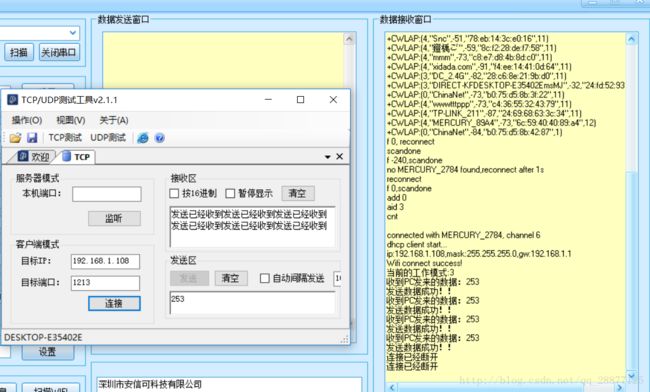Focus the receive area text box
The height and width of the screenshot is (392, 650).
[252, 227]
